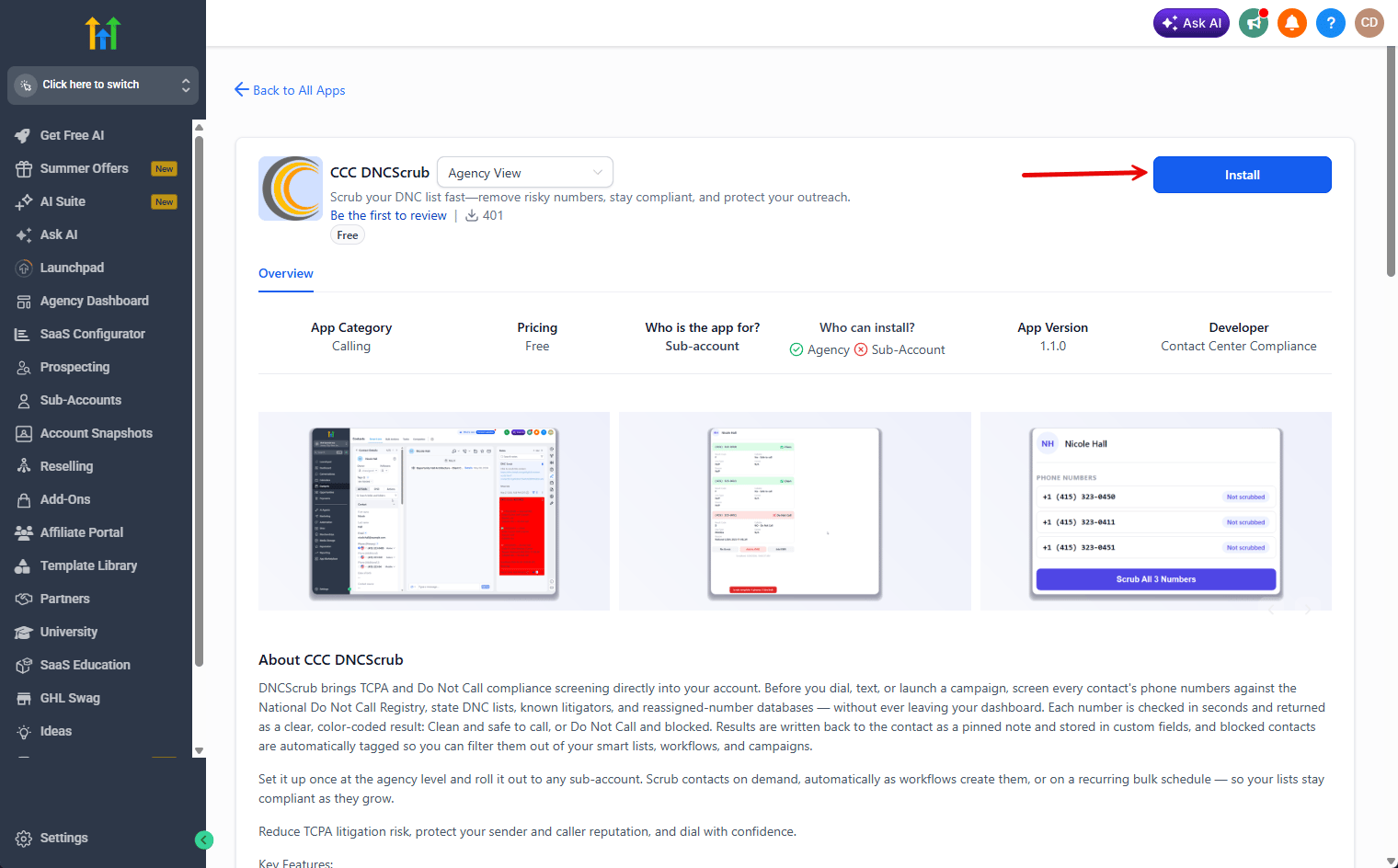This screenshot has width=1398, height=868.
Task: Click the Ask AI sidebar icon
Action: pos(24,235)
